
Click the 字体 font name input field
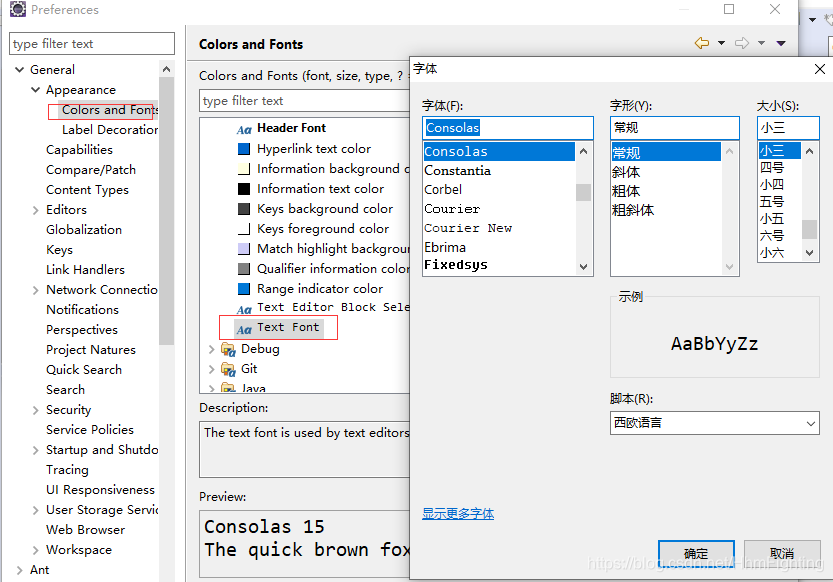coord(508,128)
